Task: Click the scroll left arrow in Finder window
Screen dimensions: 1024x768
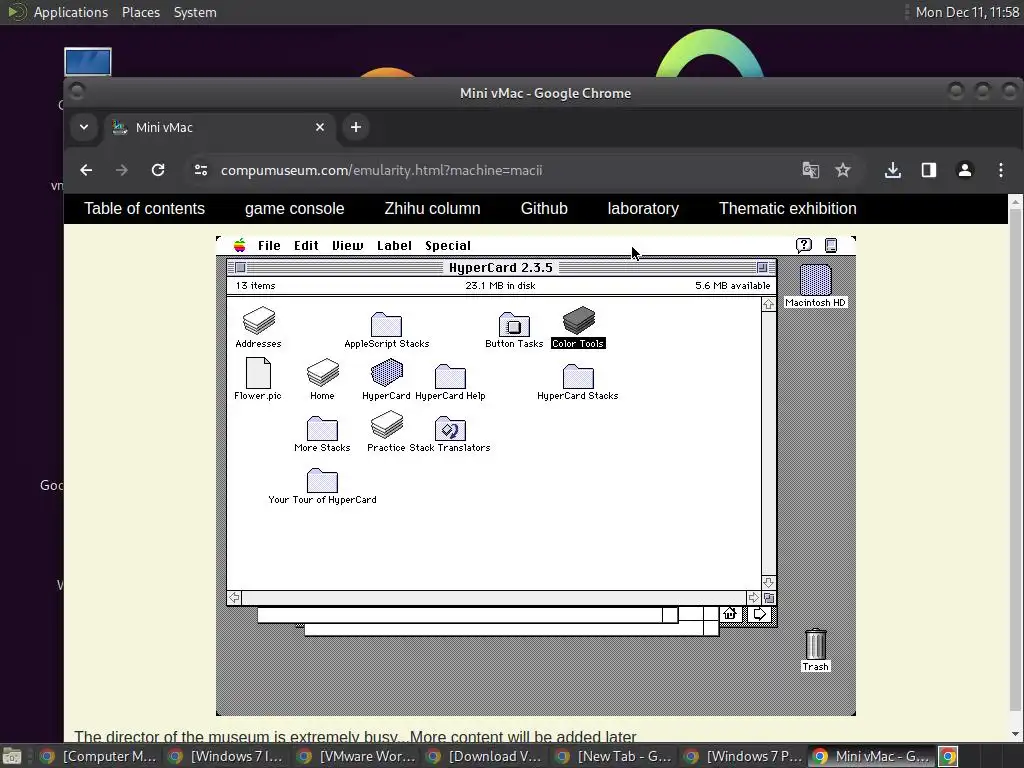Action: coord(234,598)
